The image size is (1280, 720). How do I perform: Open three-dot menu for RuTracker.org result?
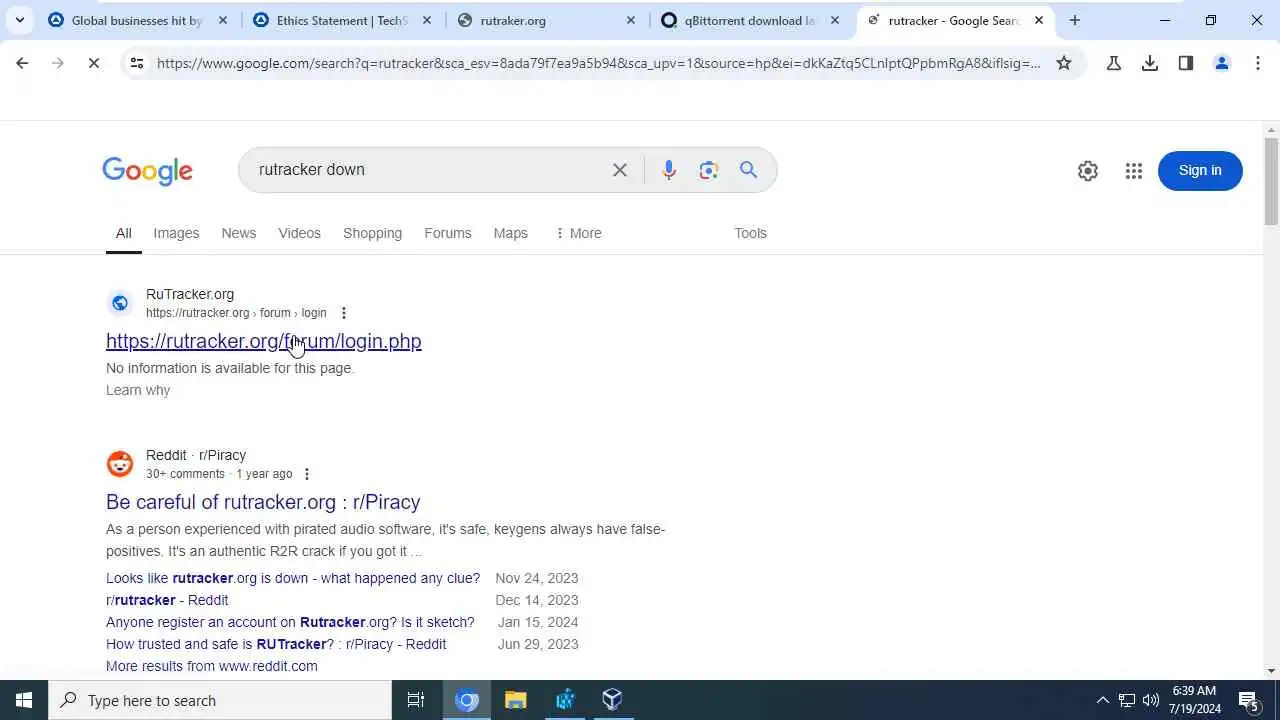tap(343, 313)
